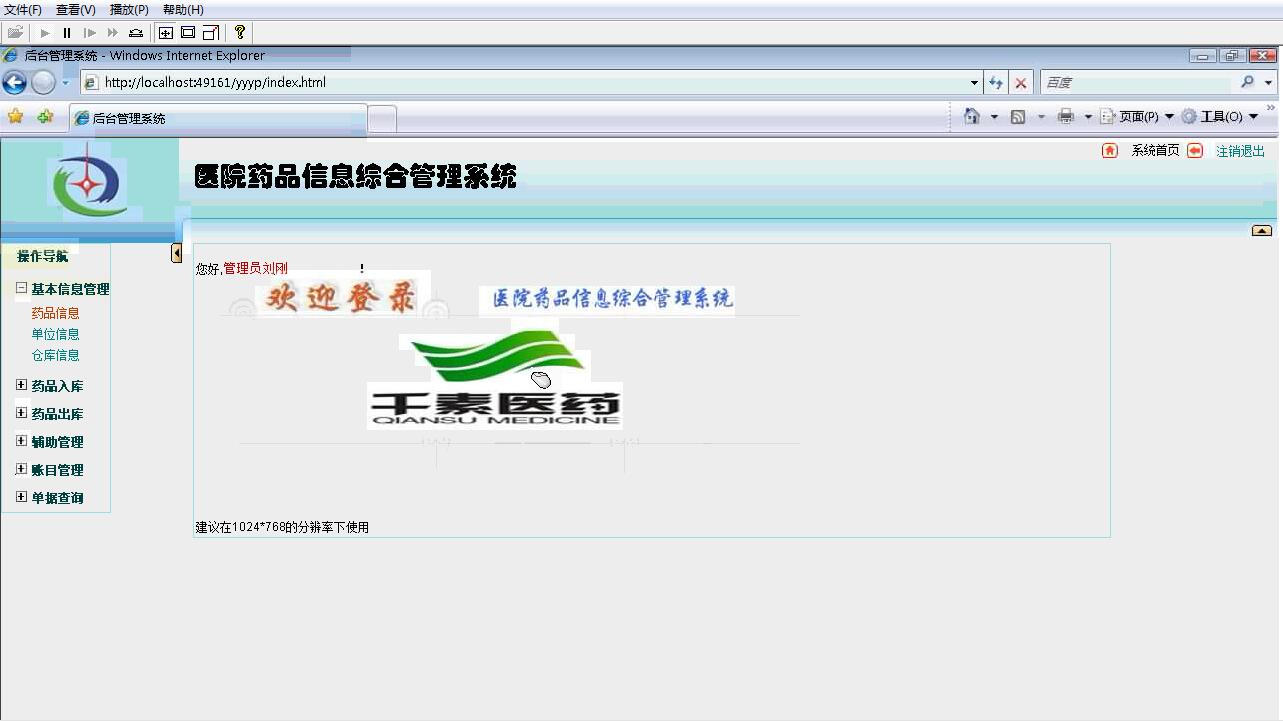Click the 医院药品信息综合管理系统 header title

355,177
